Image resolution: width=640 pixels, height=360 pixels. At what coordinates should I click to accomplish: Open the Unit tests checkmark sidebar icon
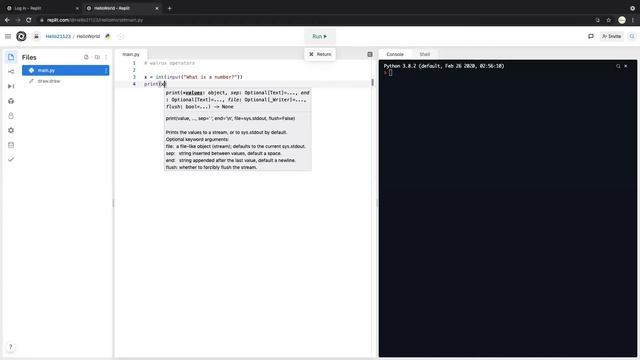pyautogui.click(x=11, y=159)
